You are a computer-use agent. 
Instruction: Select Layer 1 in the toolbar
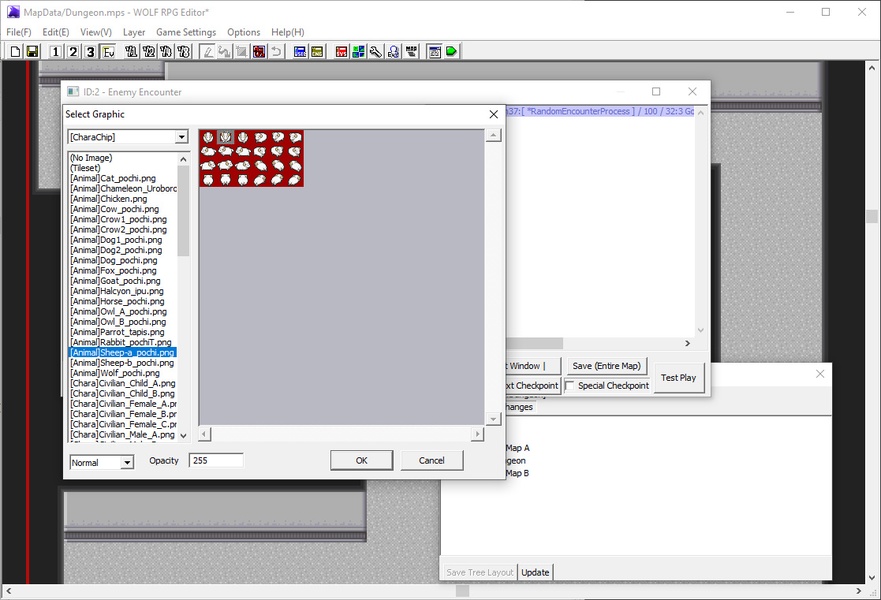(x=56, y=52)
